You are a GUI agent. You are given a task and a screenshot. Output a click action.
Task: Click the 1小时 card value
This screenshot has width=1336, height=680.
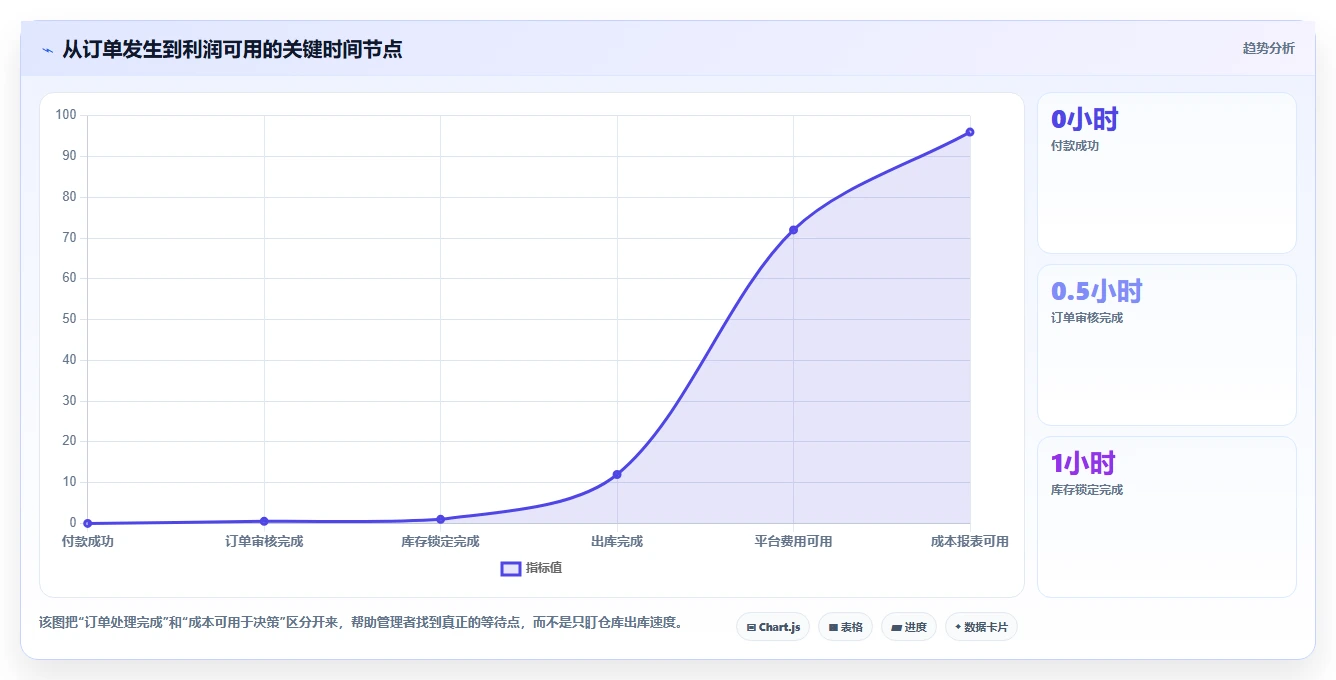[x=1083, y=464]
